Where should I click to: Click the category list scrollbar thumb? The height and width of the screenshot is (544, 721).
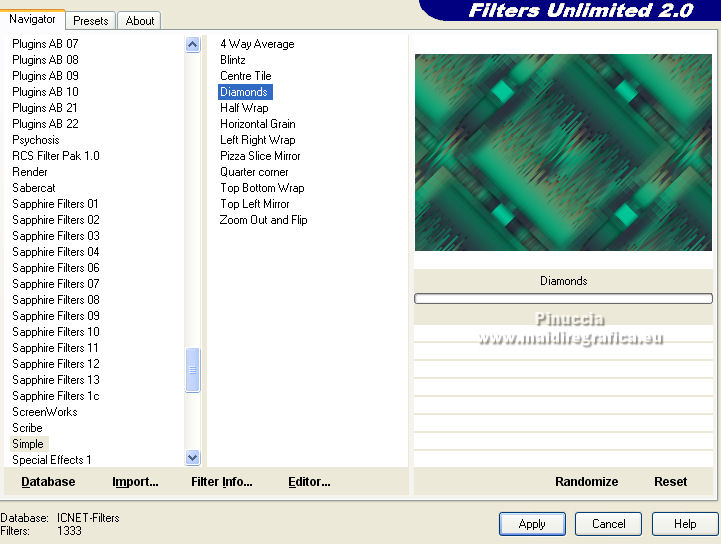point(193,370)
